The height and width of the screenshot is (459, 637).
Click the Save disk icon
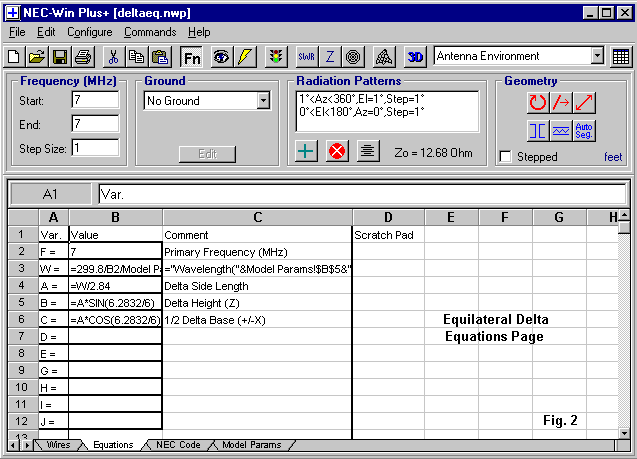[x=60, y=57]
